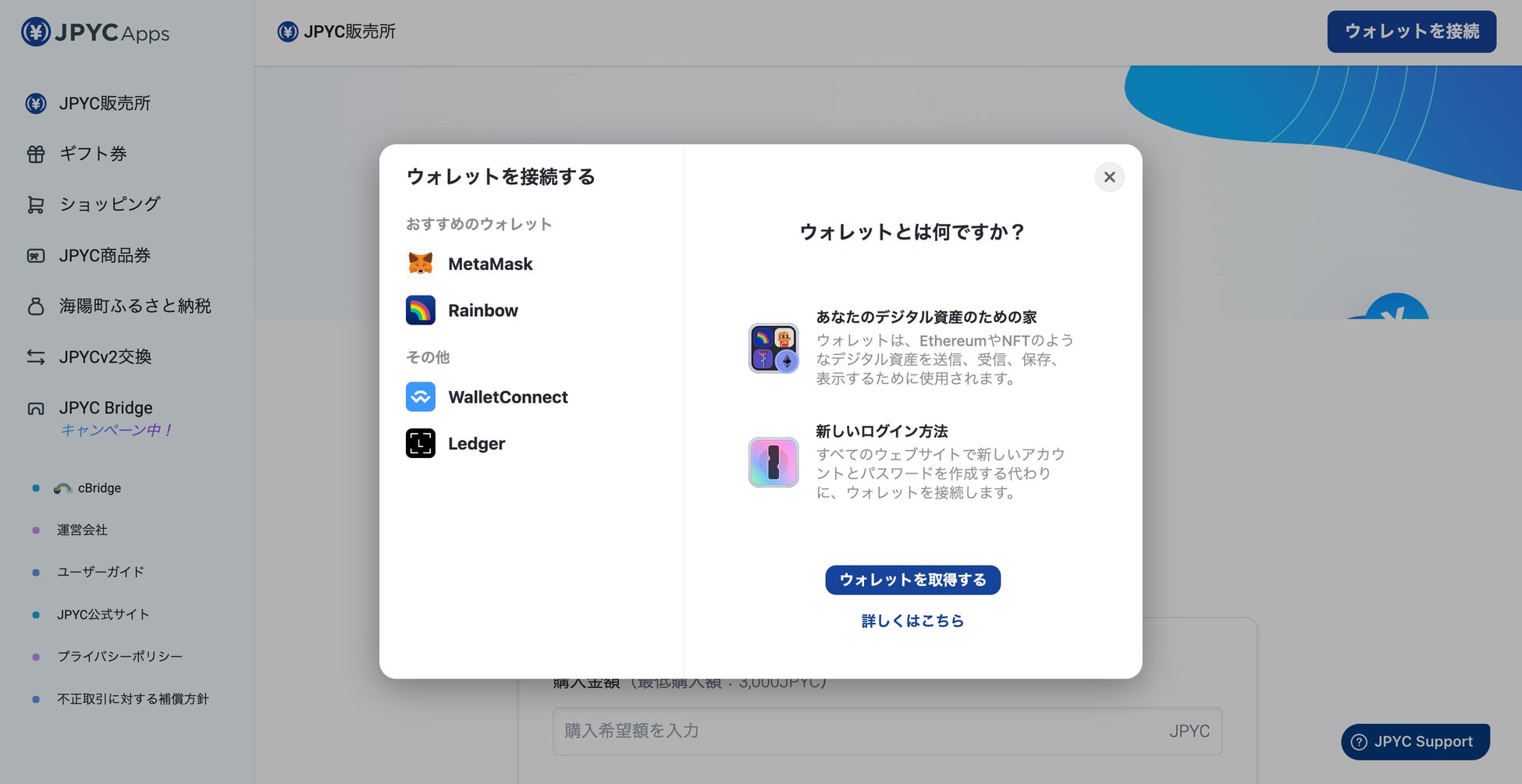Viewport: 1522px width, 784px height.
Task: Click the JPYC Apps logo icon
Action: 35,32
